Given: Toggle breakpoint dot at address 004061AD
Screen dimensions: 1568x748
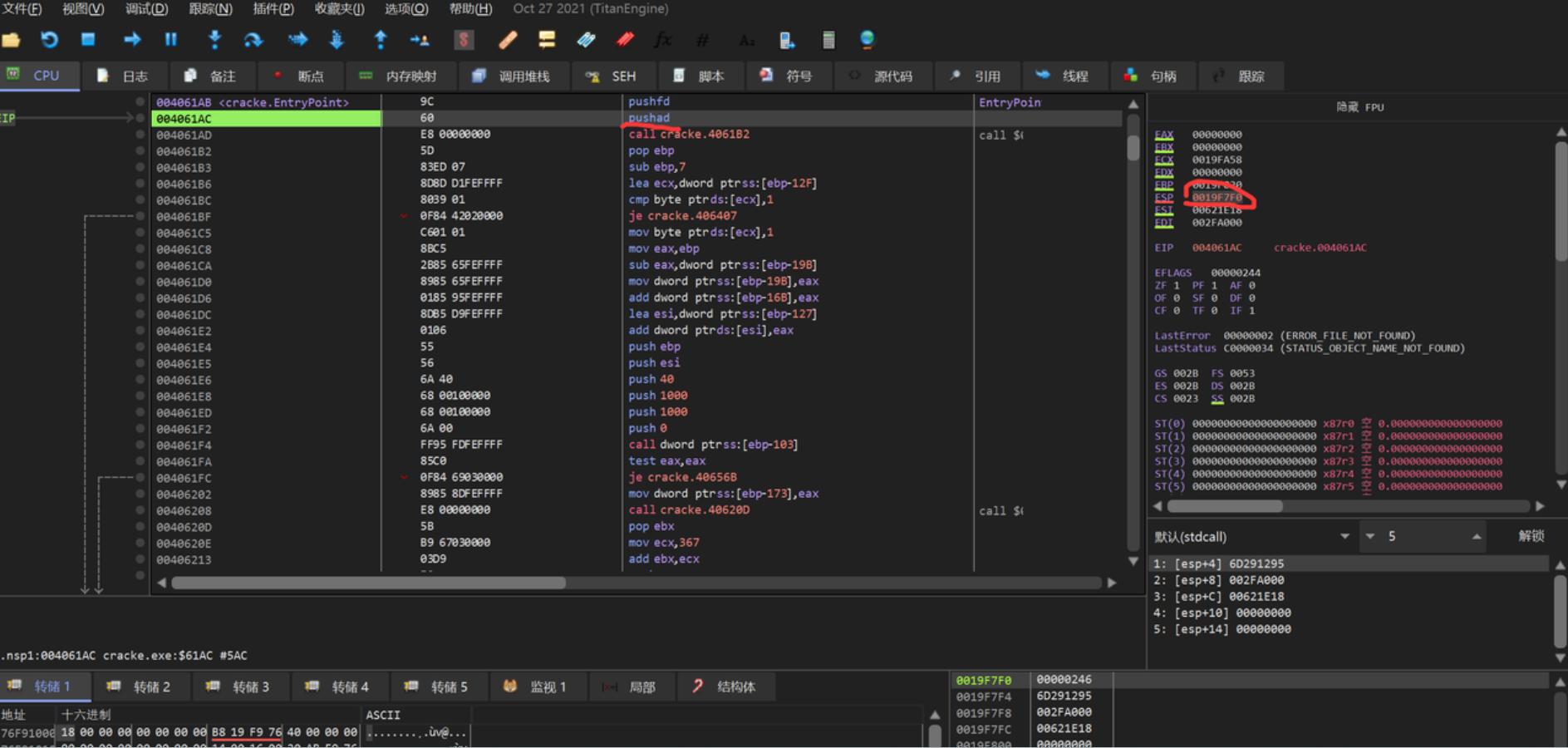Looking at the screenshot, I should pos(140,135).
